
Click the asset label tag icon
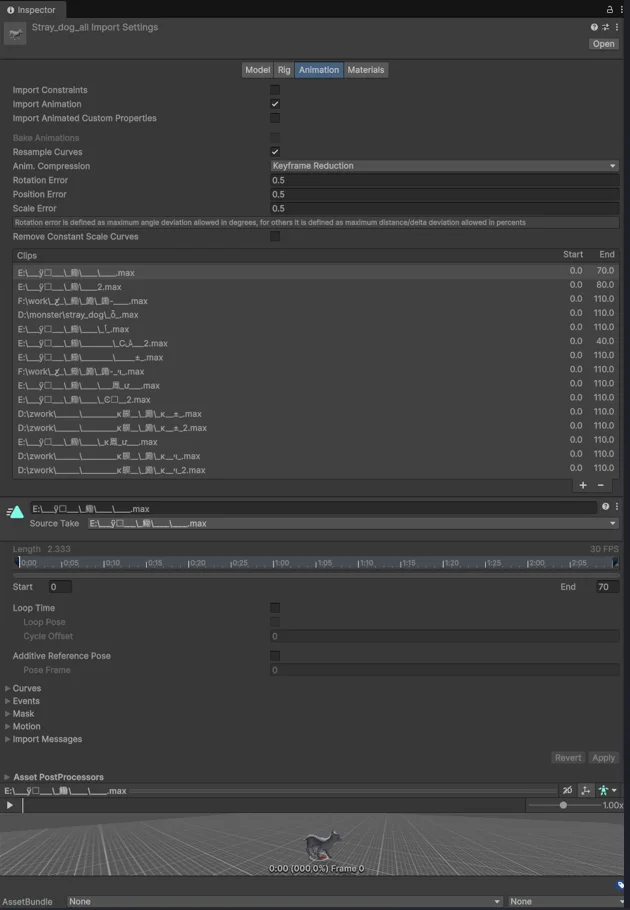(620, 885)
